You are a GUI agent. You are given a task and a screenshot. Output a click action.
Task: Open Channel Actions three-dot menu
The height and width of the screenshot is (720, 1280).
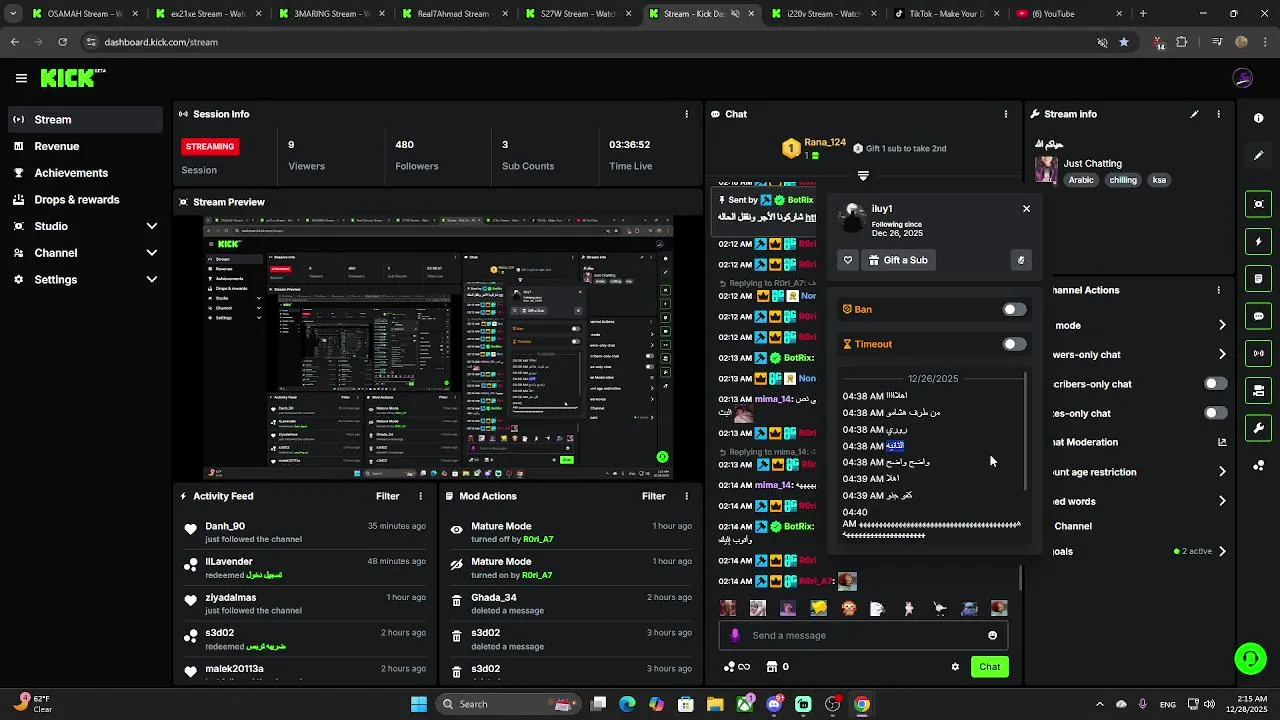(1218, 290)
